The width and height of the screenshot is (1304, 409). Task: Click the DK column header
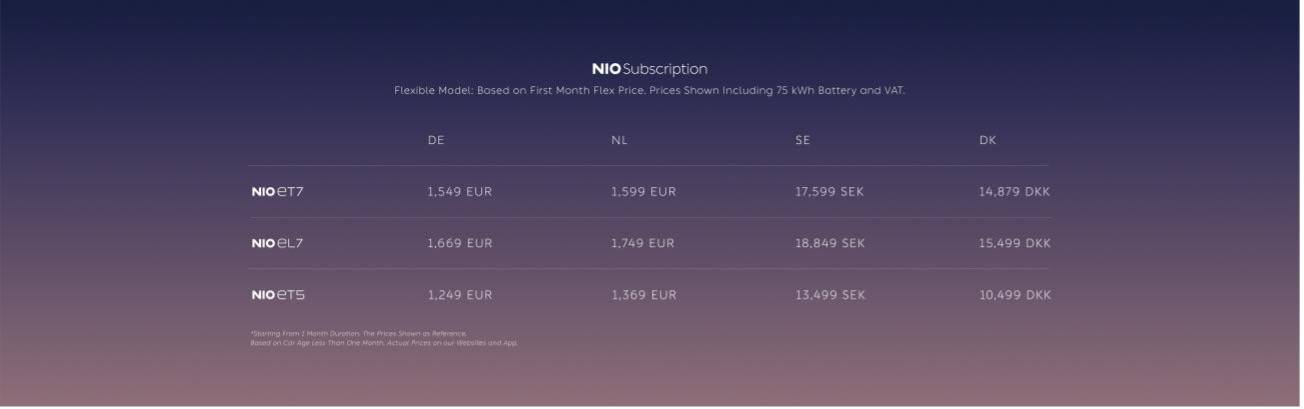coord(987,140)
